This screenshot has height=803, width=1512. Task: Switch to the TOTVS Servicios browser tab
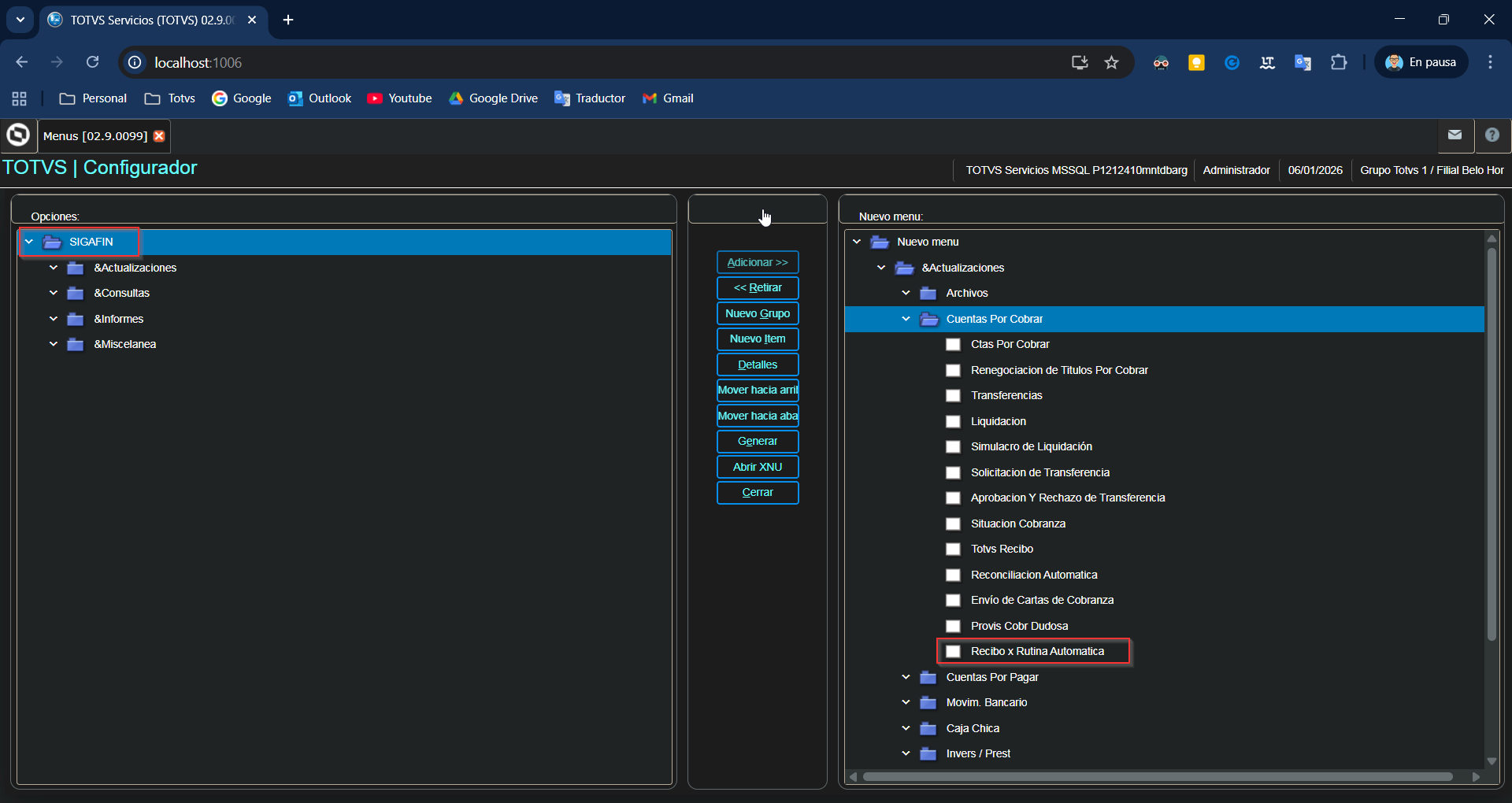(x=153, y=20)
